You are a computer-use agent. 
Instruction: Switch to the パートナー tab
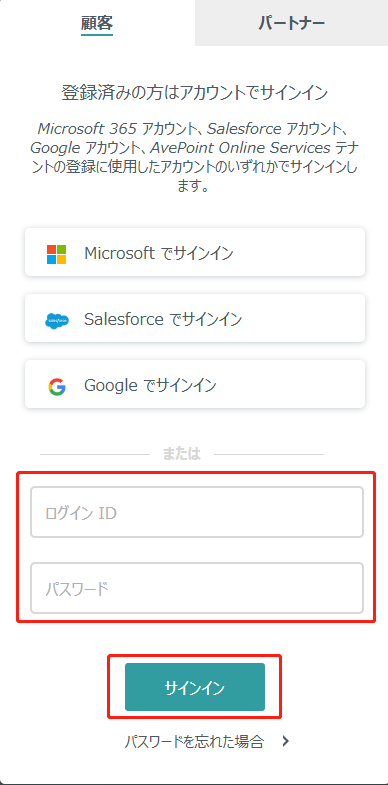pos(291,23)
